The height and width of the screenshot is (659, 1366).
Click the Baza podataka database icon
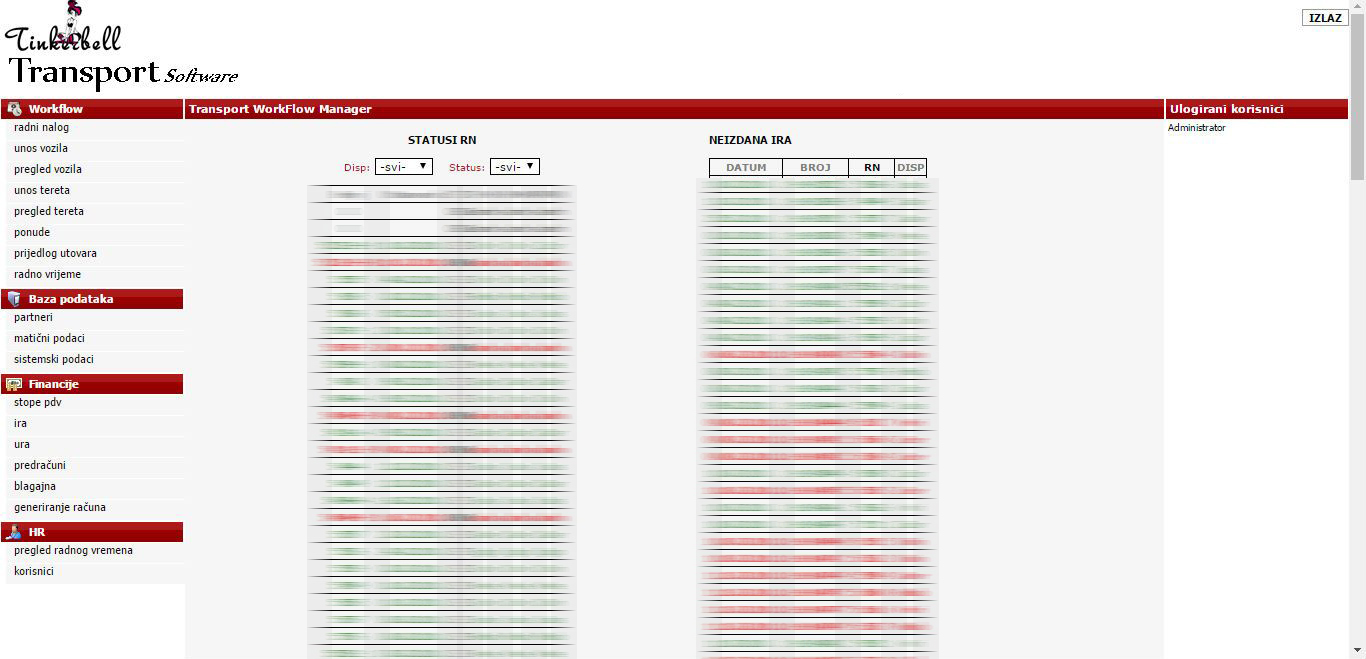[x=14, y=299]
